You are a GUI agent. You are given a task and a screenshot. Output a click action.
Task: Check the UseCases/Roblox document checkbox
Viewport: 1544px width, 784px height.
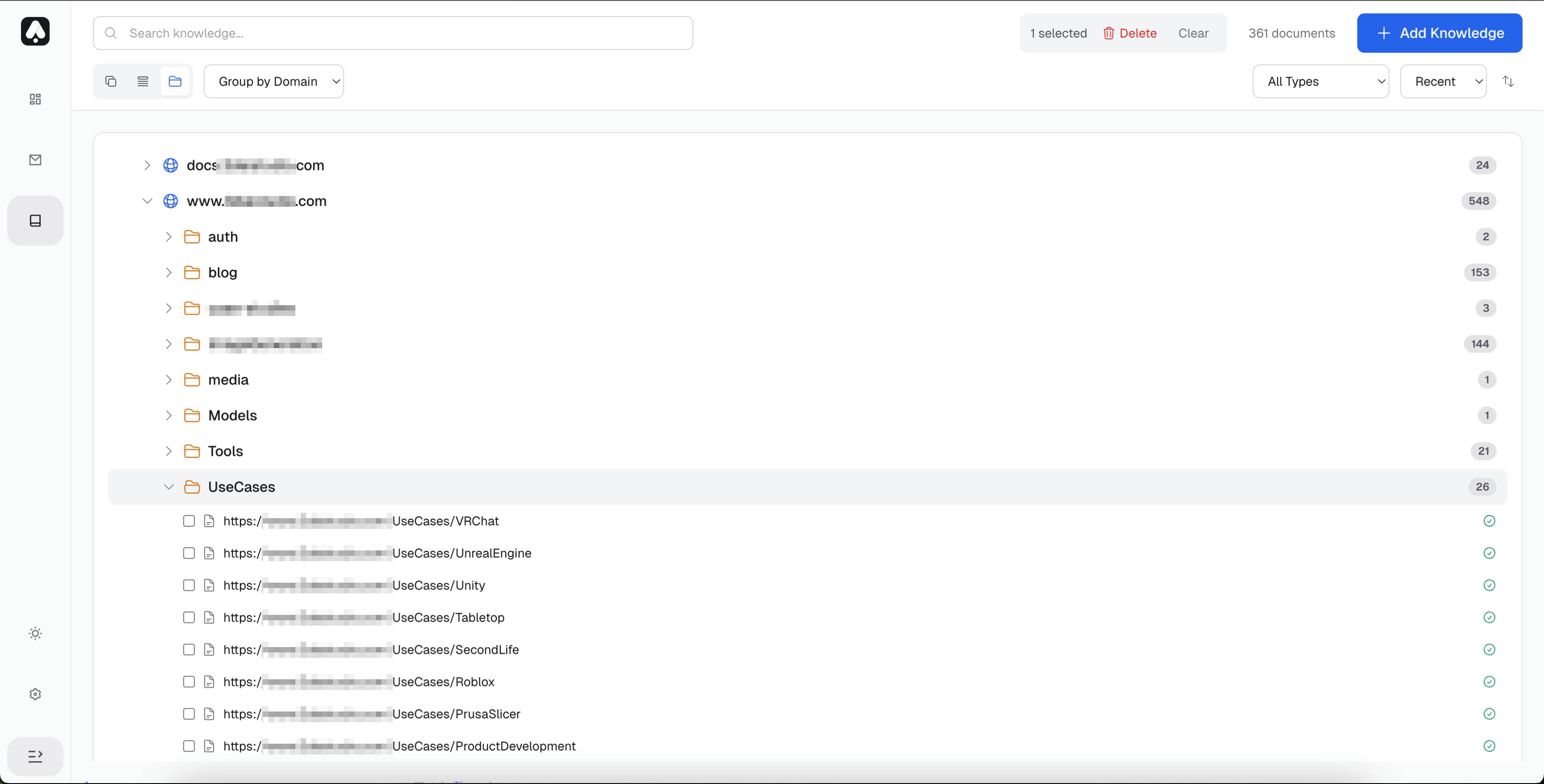(189, 682)
